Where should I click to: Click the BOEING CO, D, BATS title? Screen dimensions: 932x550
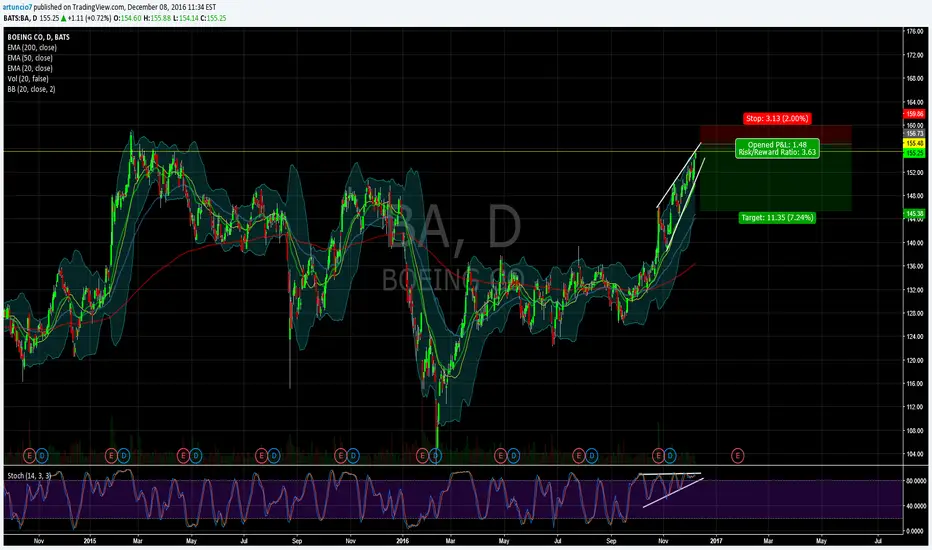coord(39,37)
